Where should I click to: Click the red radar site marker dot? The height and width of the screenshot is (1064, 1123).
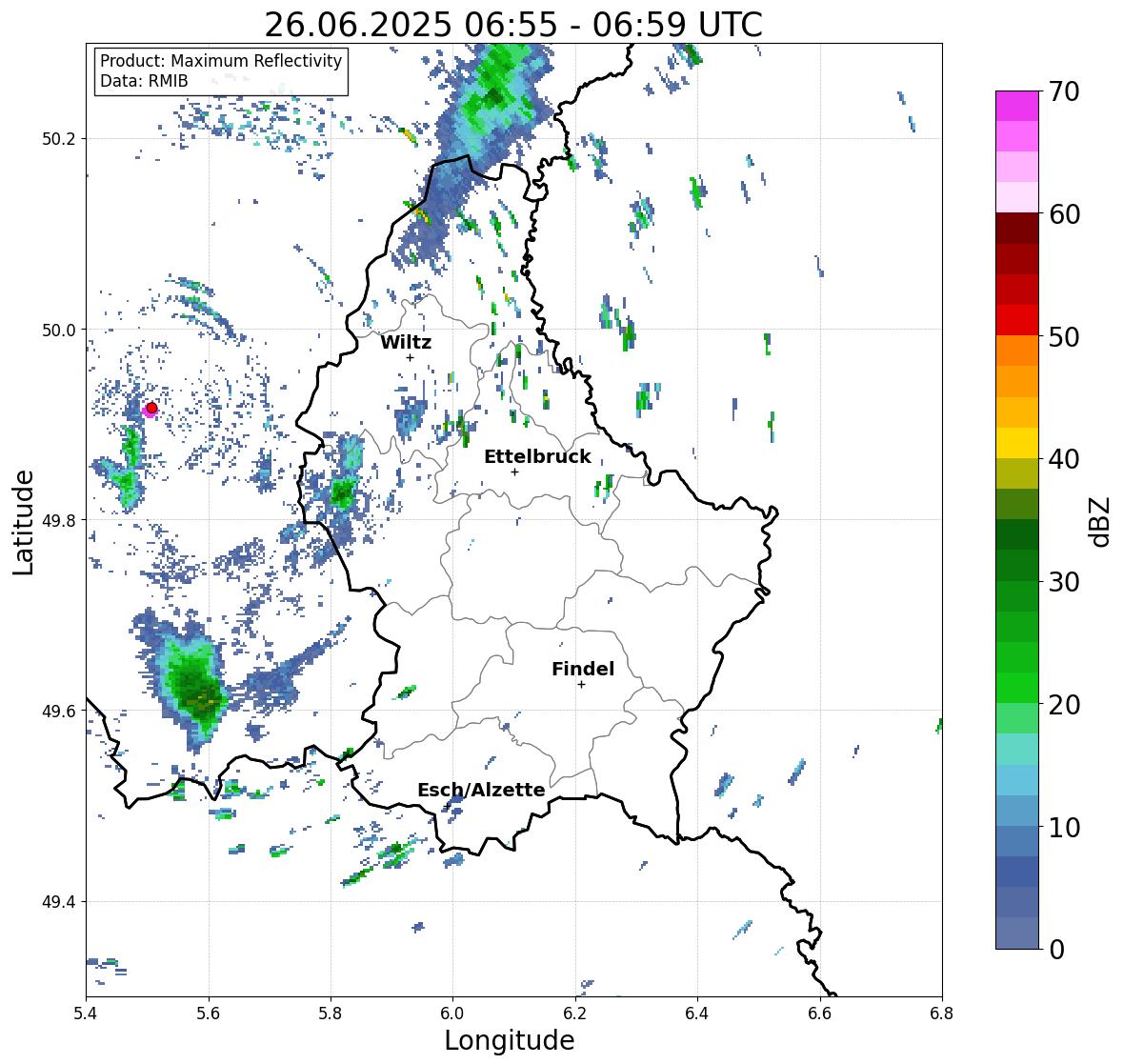[151, 408]
